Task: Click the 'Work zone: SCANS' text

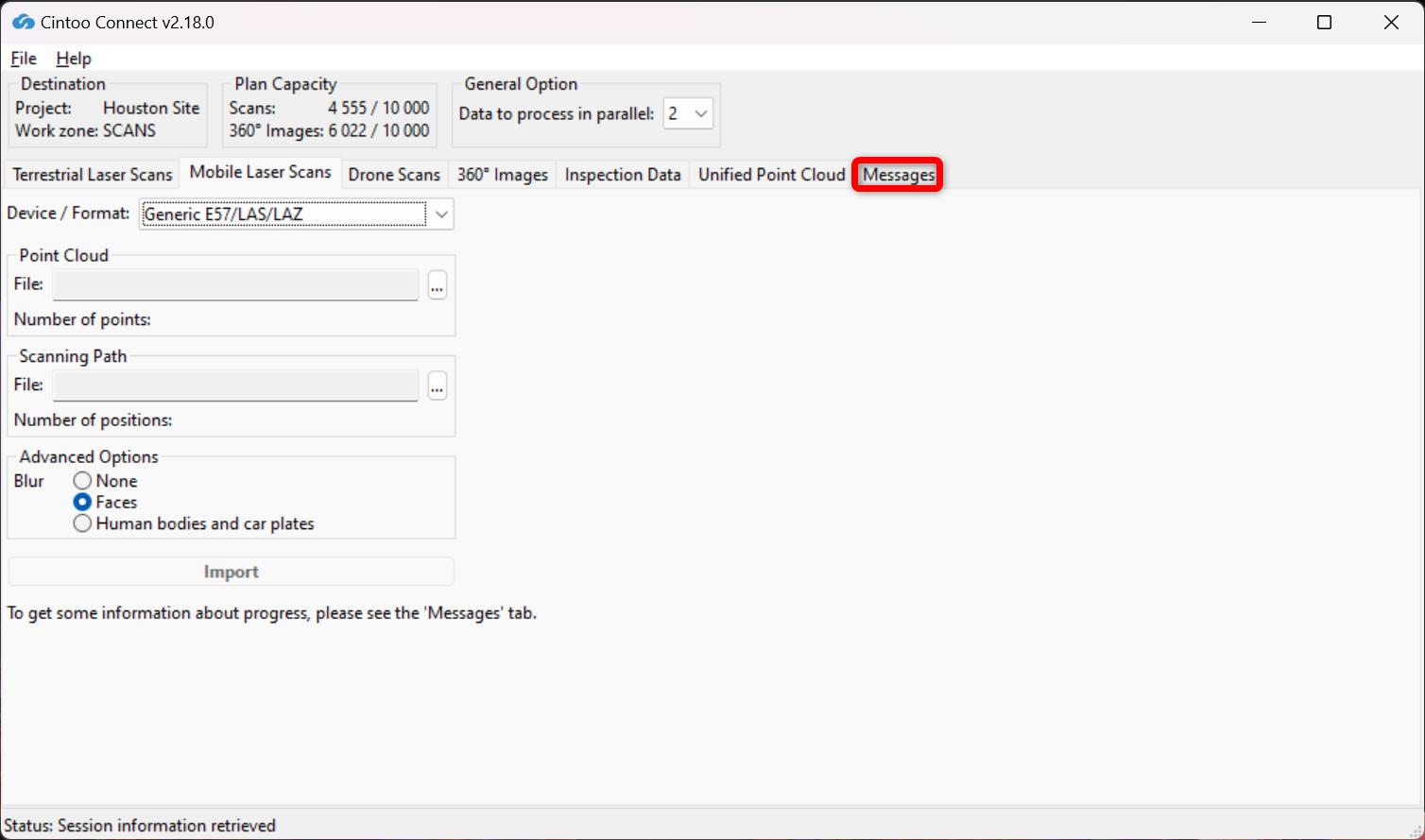Action: click(86, 130)
